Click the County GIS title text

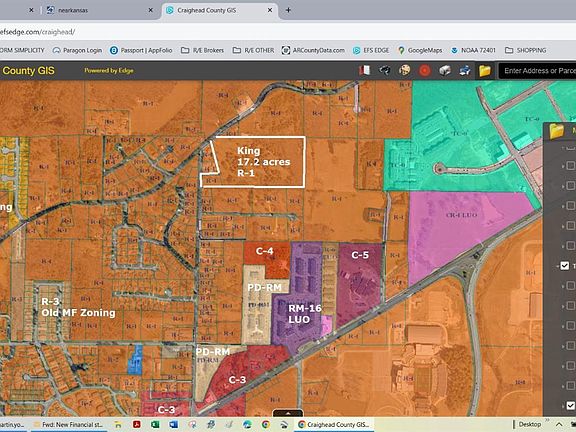coord(28,71)
